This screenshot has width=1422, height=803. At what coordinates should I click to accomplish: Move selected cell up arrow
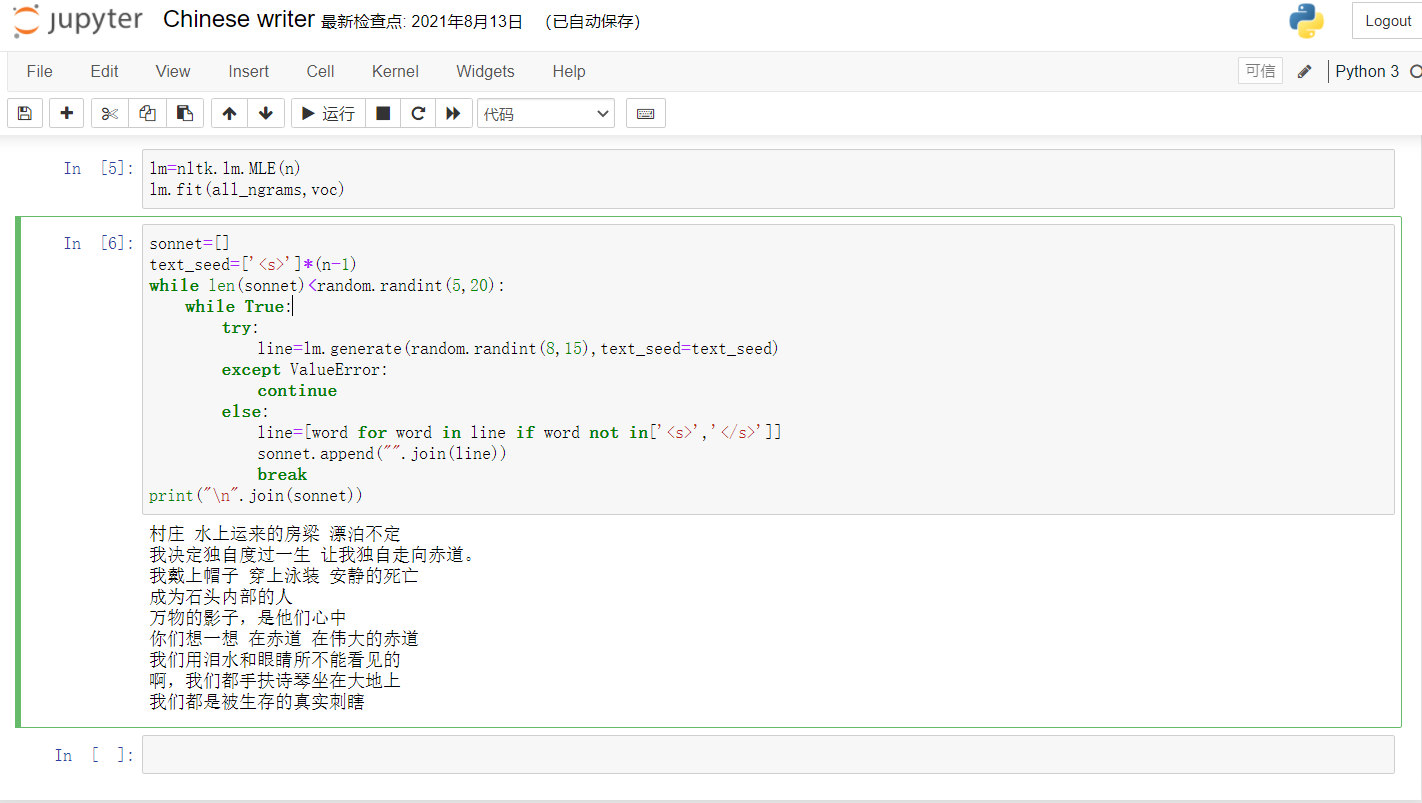pos(229,113)
